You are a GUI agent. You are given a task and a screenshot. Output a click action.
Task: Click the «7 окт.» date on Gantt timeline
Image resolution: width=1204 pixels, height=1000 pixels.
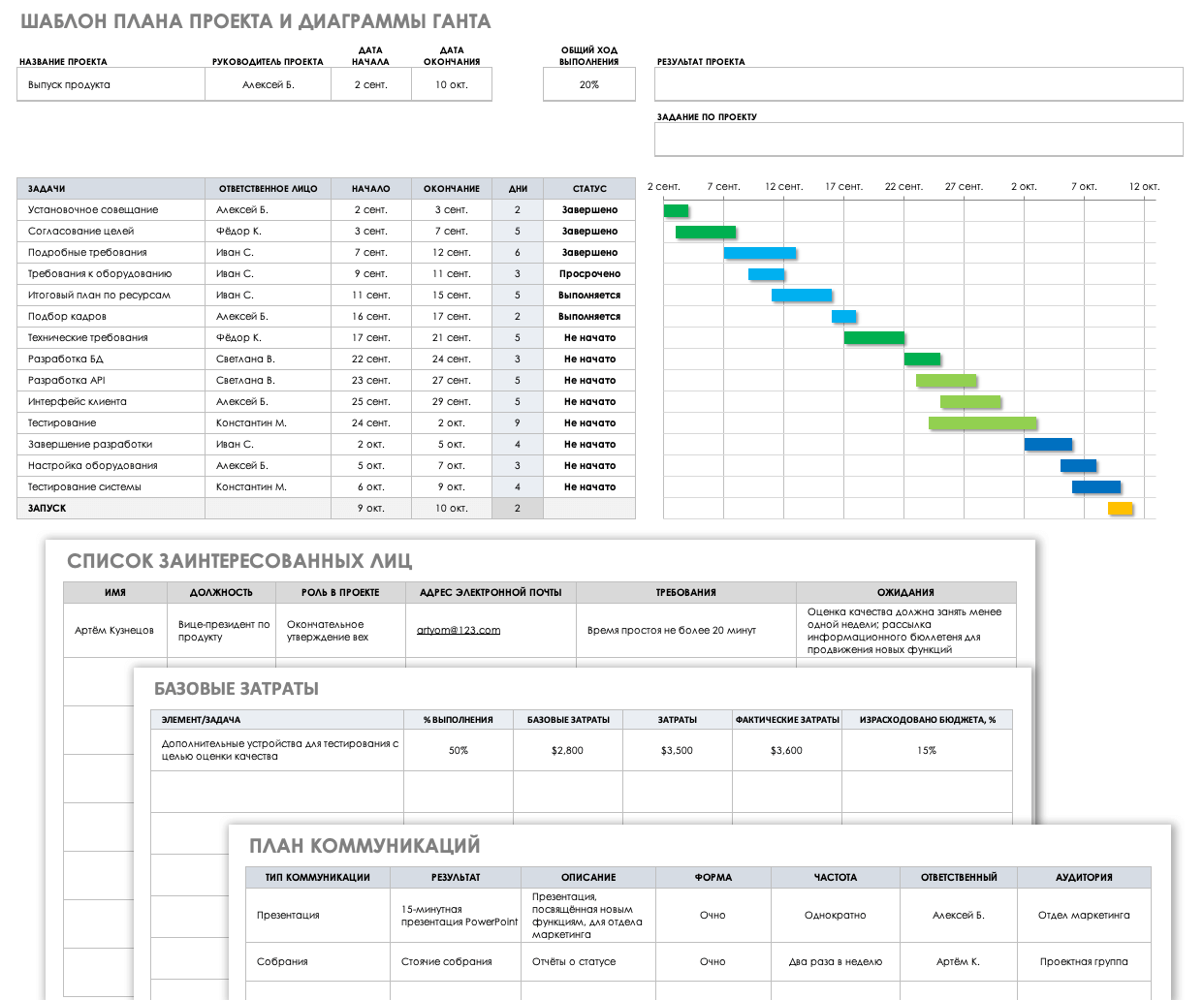point(1084,187)
